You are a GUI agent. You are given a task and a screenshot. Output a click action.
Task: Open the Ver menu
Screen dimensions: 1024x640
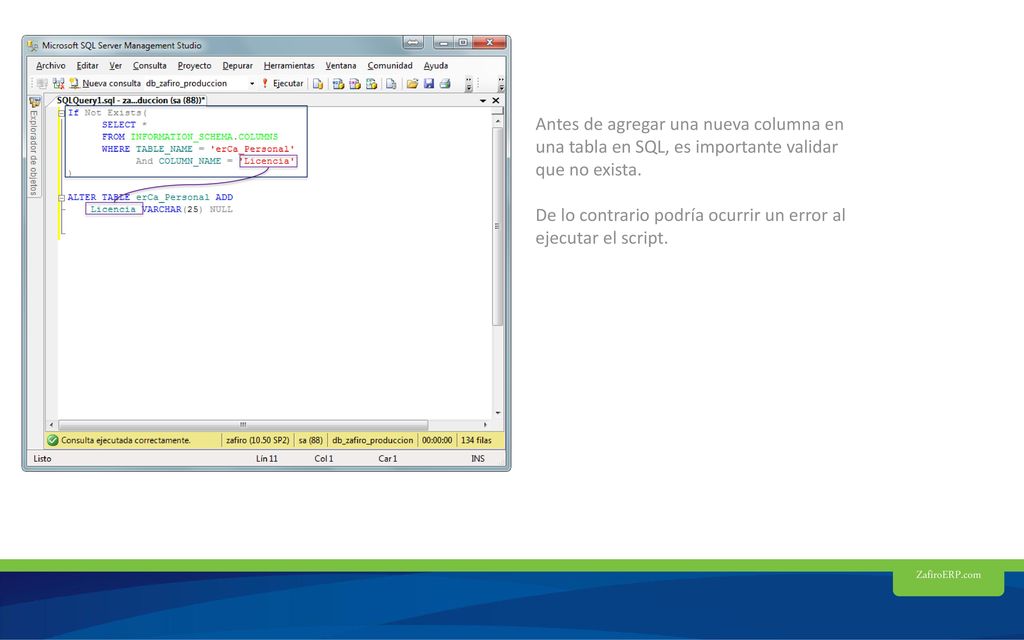(x=115, y=65)
